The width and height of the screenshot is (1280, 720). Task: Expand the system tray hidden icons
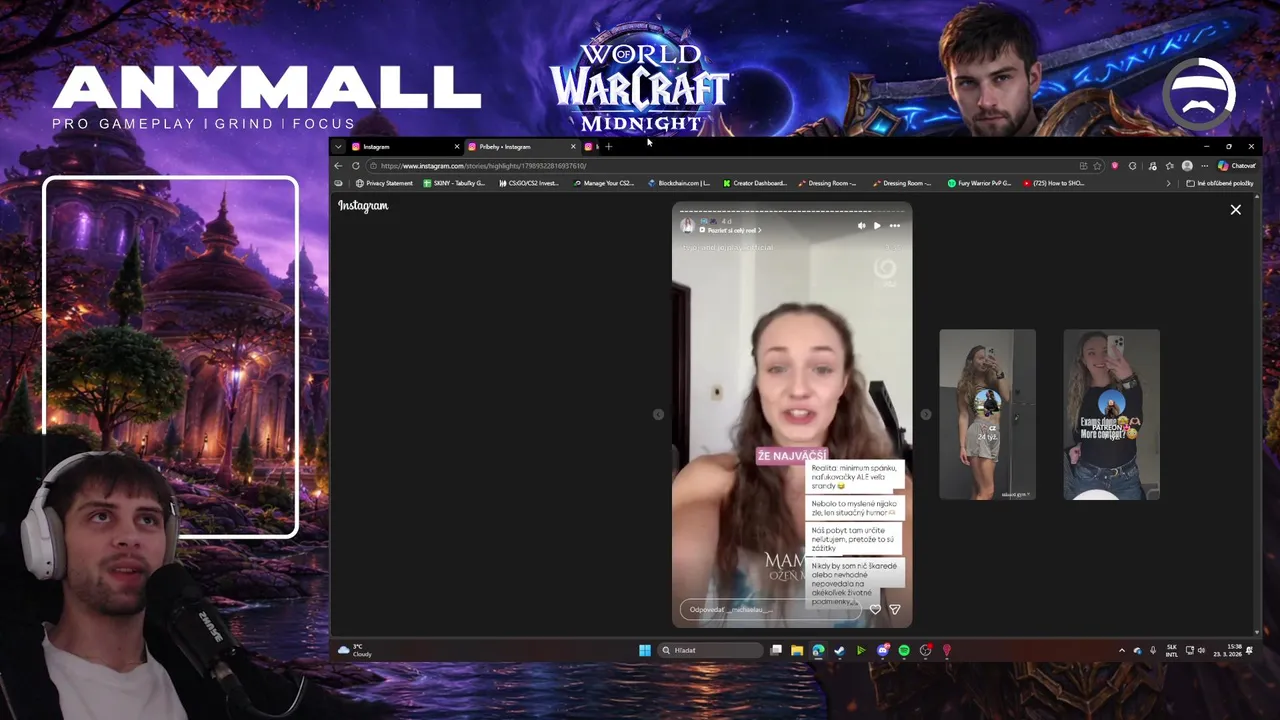pyautogui.click(x=1121, y=651)
